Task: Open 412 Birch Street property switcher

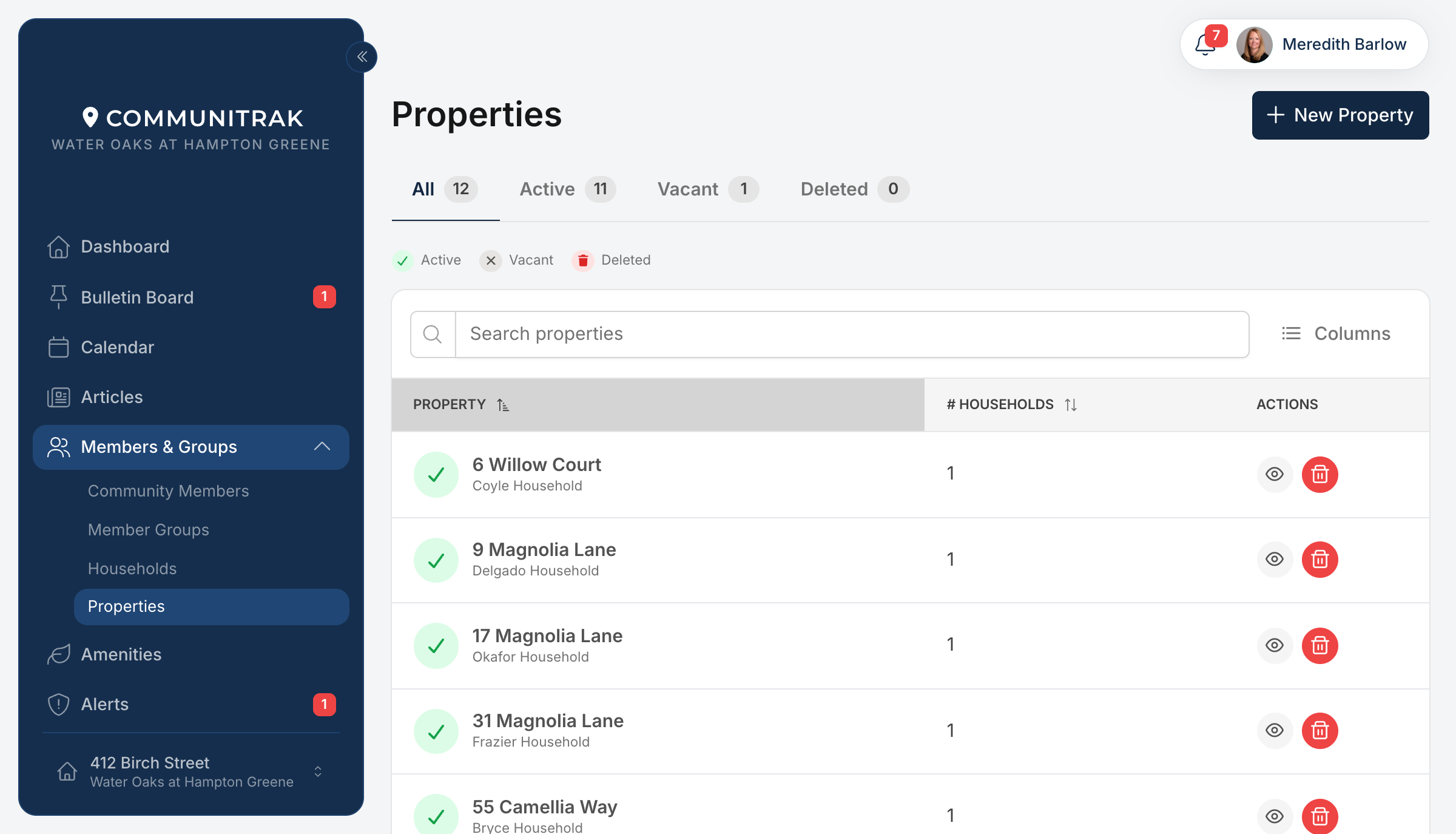Action: tap(191, 771)
